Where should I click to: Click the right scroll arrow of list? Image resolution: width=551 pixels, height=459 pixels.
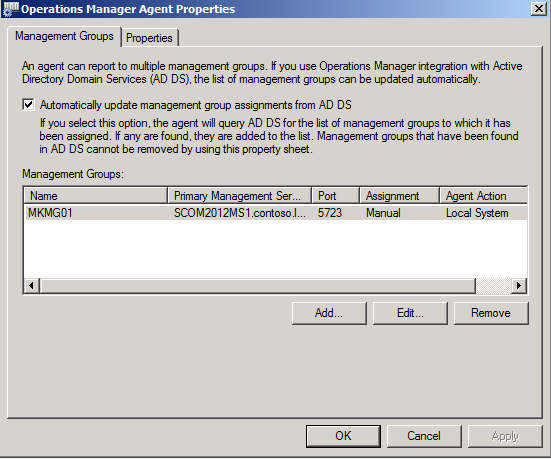pyautogui.click(x=519, y=285)
